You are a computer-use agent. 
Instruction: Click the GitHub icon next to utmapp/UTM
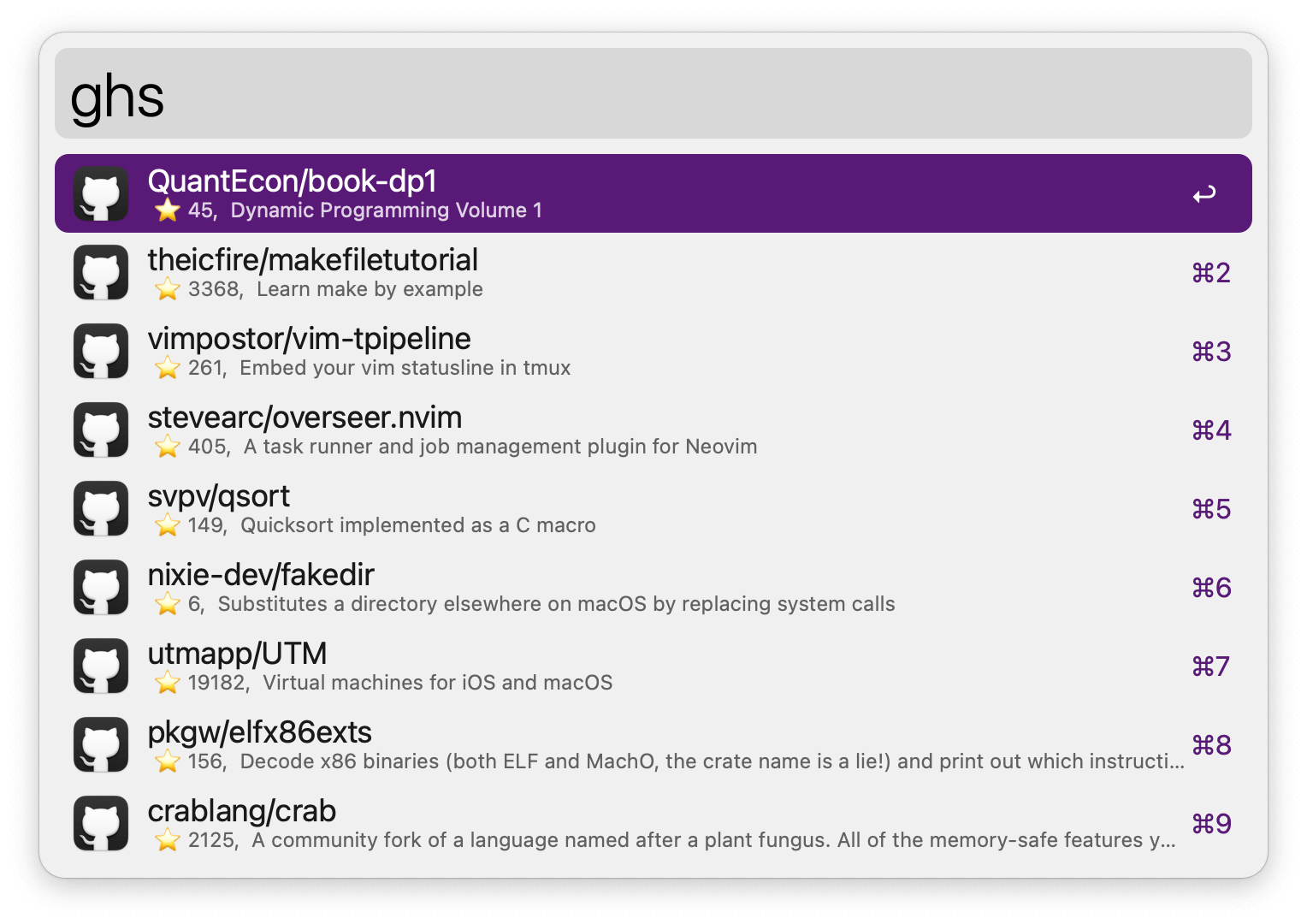[x=101, y=666]
